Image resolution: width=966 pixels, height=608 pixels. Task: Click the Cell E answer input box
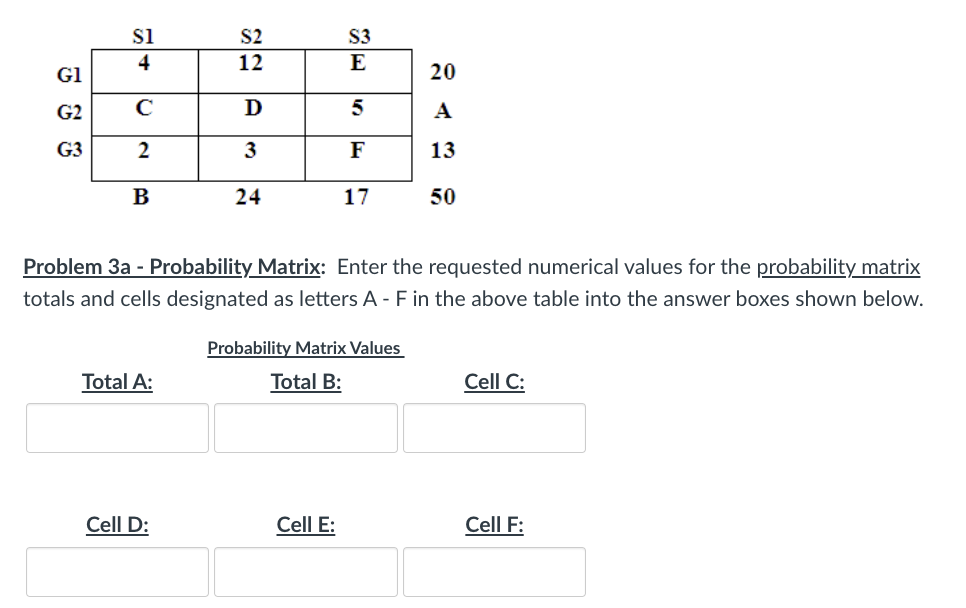tap(305, 571)
